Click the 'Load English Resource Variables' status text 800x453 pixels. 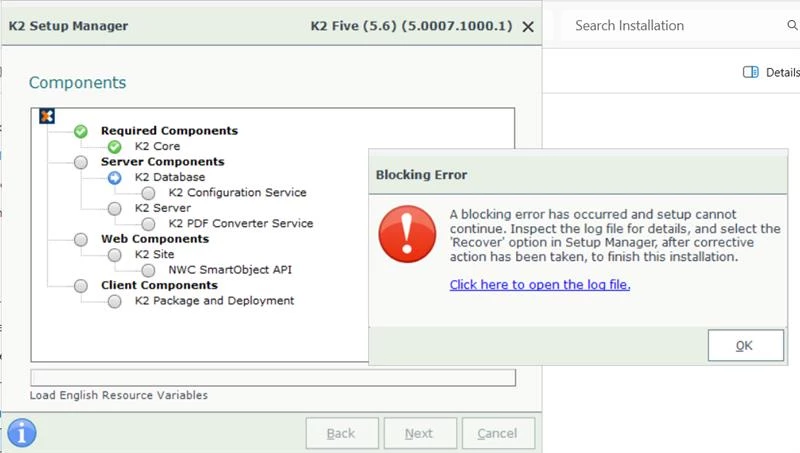(119, 395)
